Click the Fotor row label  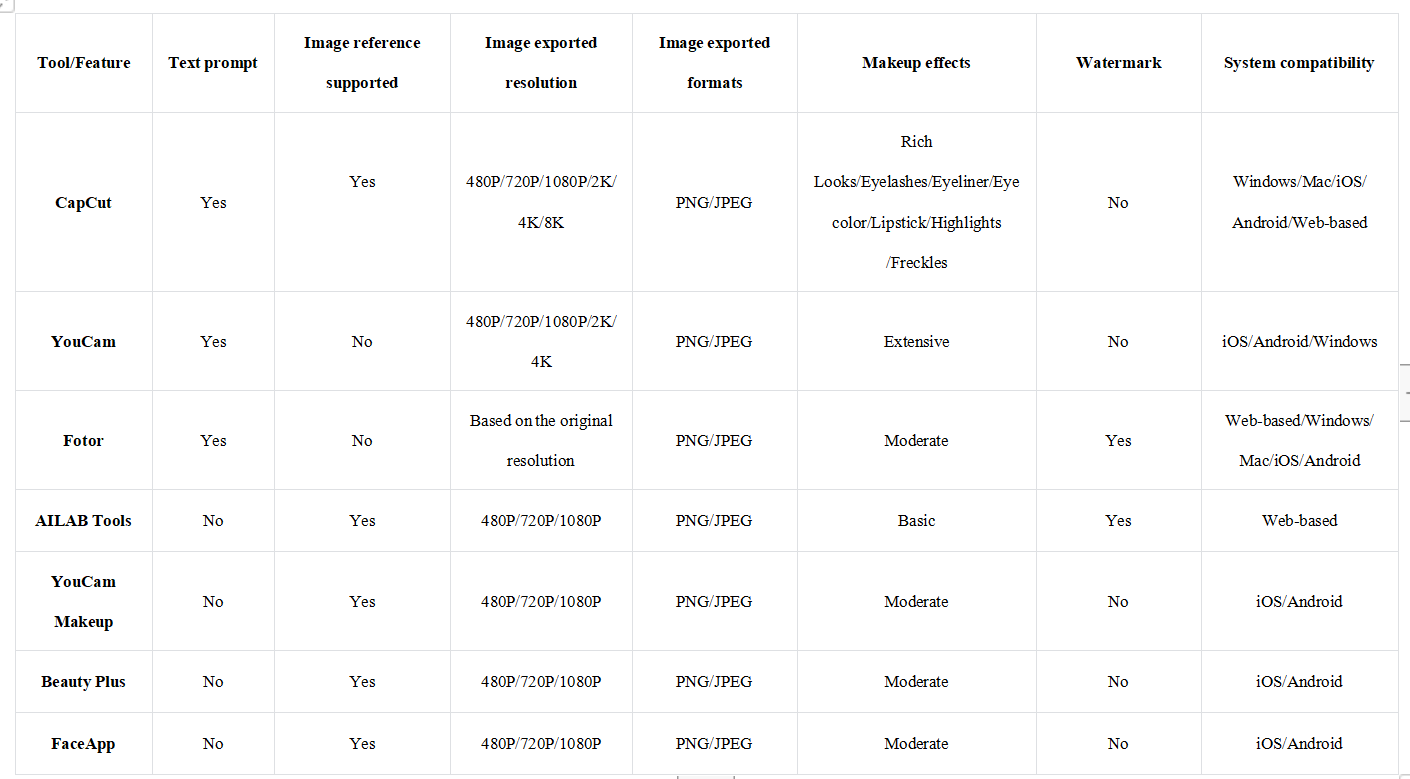(x=84, y=440)
